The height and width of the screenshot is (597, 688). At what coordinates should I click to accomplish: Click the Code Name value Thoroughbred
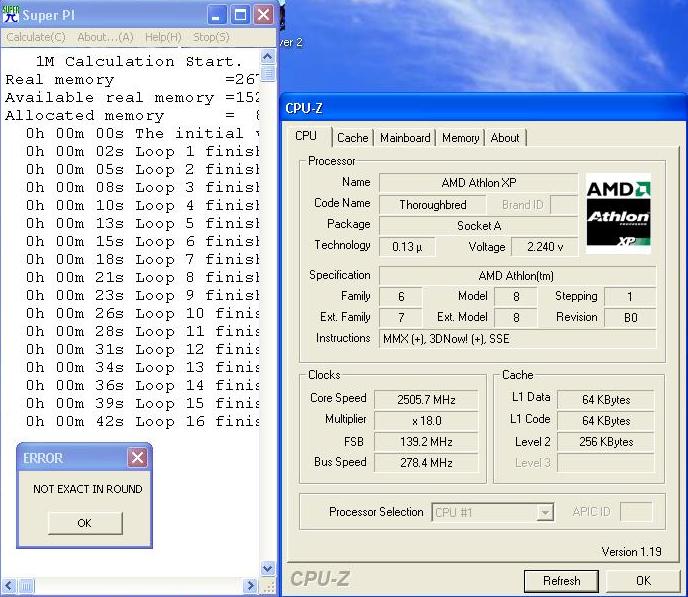tap(433, 205)
